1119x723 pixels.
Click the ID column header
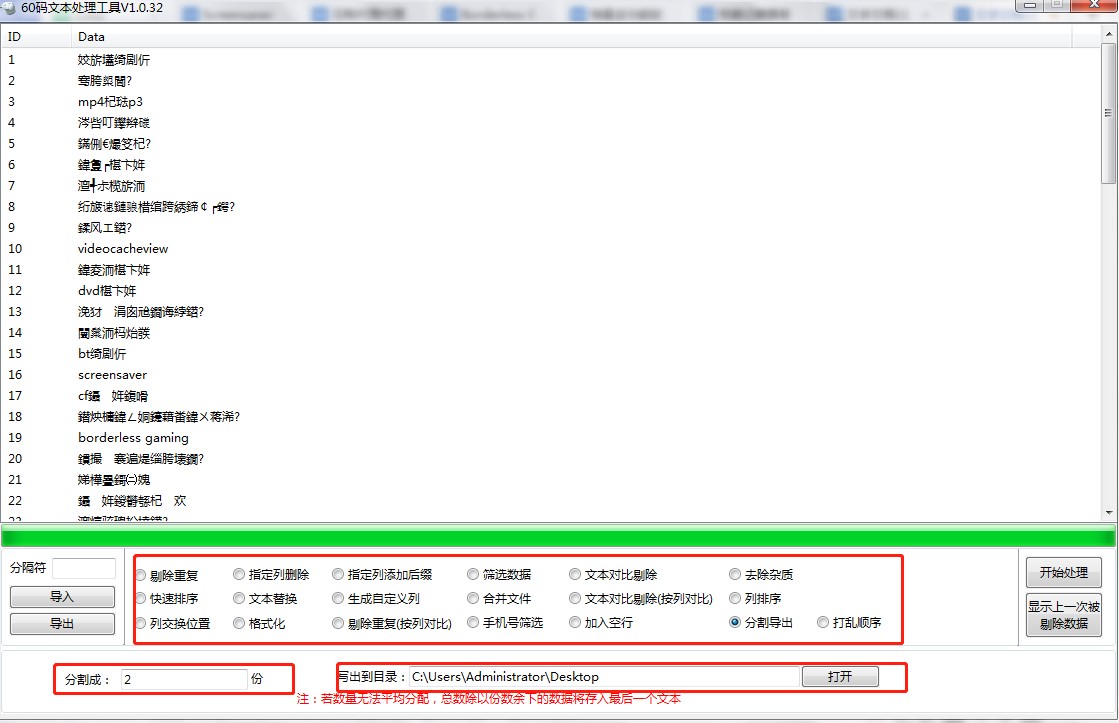point(36,36)
